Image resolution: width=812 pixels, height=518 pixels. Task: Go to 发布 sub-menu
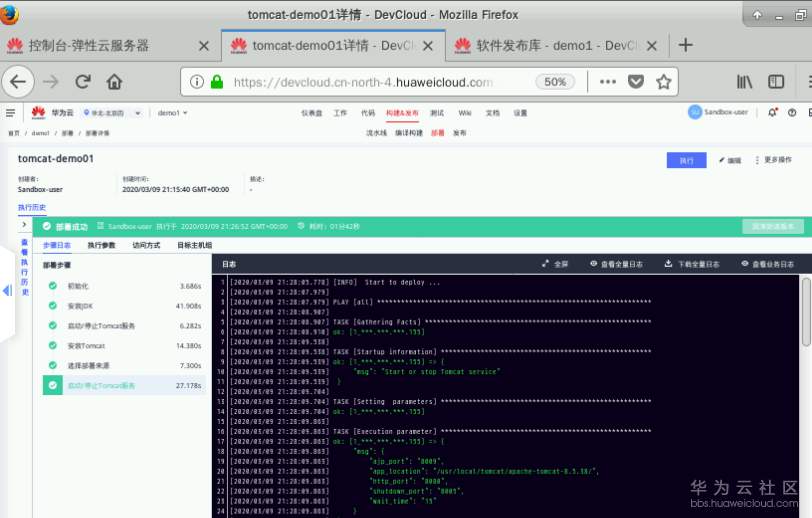459,133
